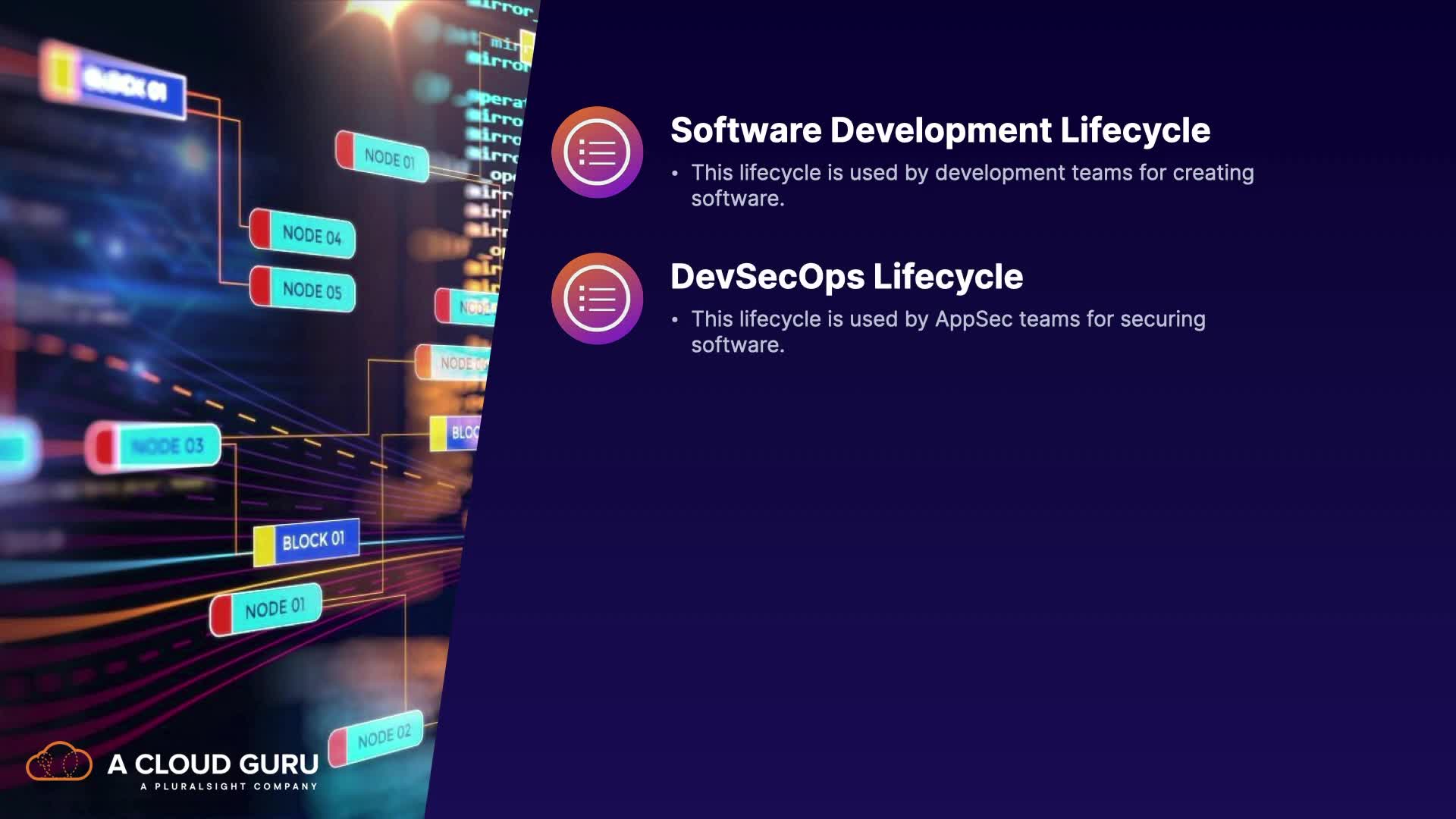Click the DevSecOps Lifecycle heading
1456x819 pixels.
click(x=846, y=277)
